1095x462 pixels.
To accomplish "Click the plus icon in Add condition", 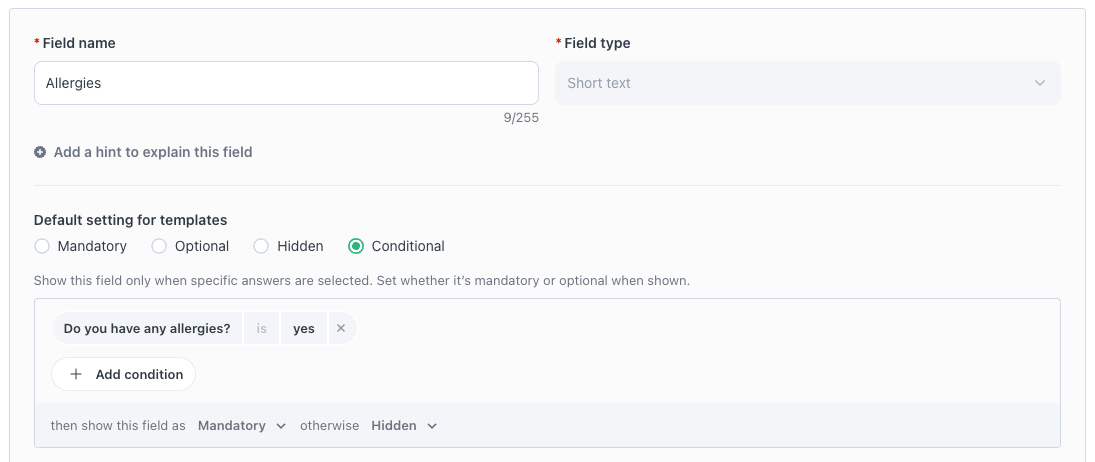I will [x=76, y=375].
